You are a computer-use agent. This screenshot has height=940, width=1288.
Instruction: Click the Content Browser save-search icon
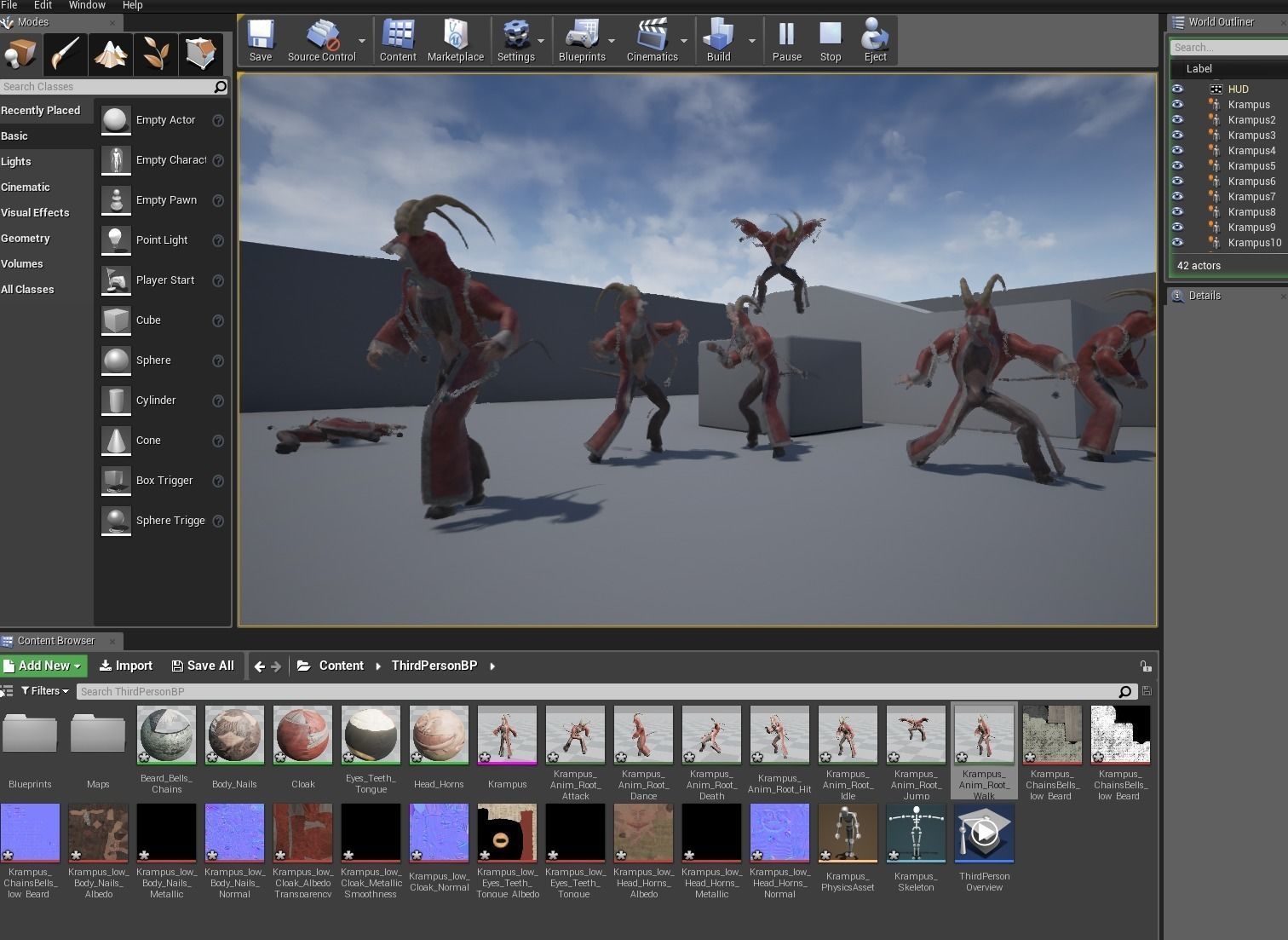tap(1147, 691)
